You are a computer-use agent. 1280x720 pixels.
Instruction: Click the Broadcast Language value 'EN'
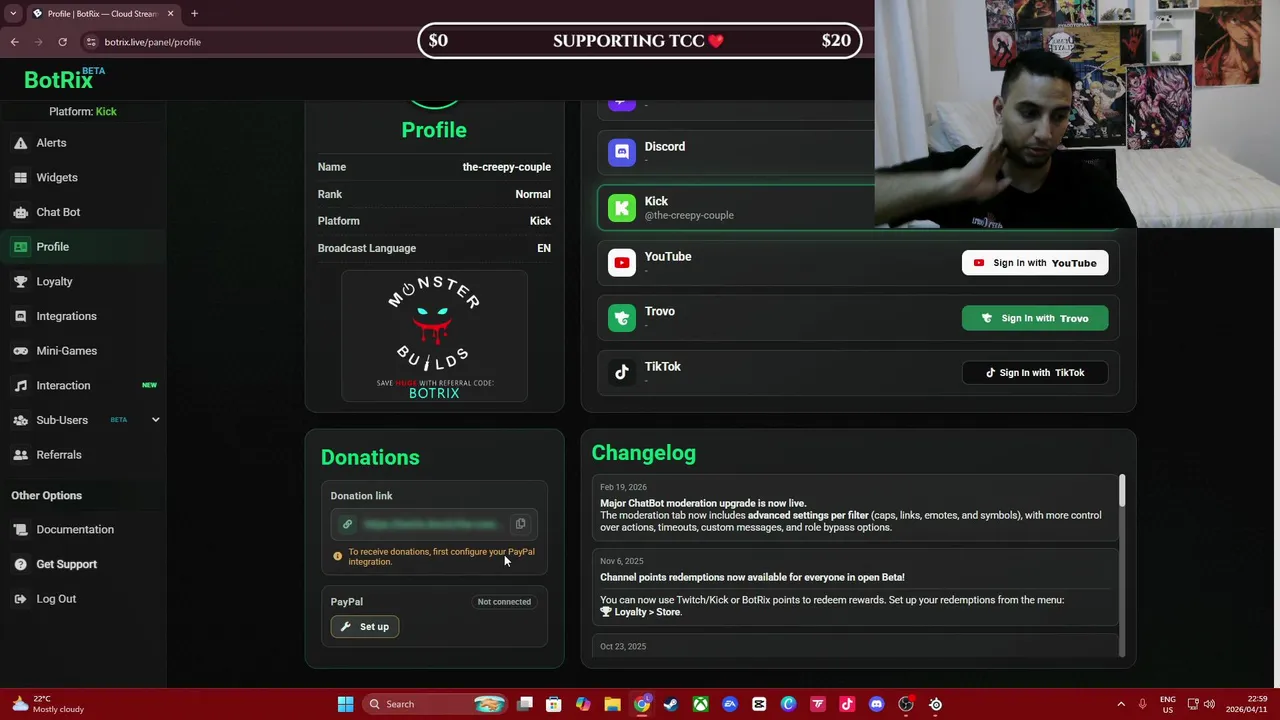544,248
